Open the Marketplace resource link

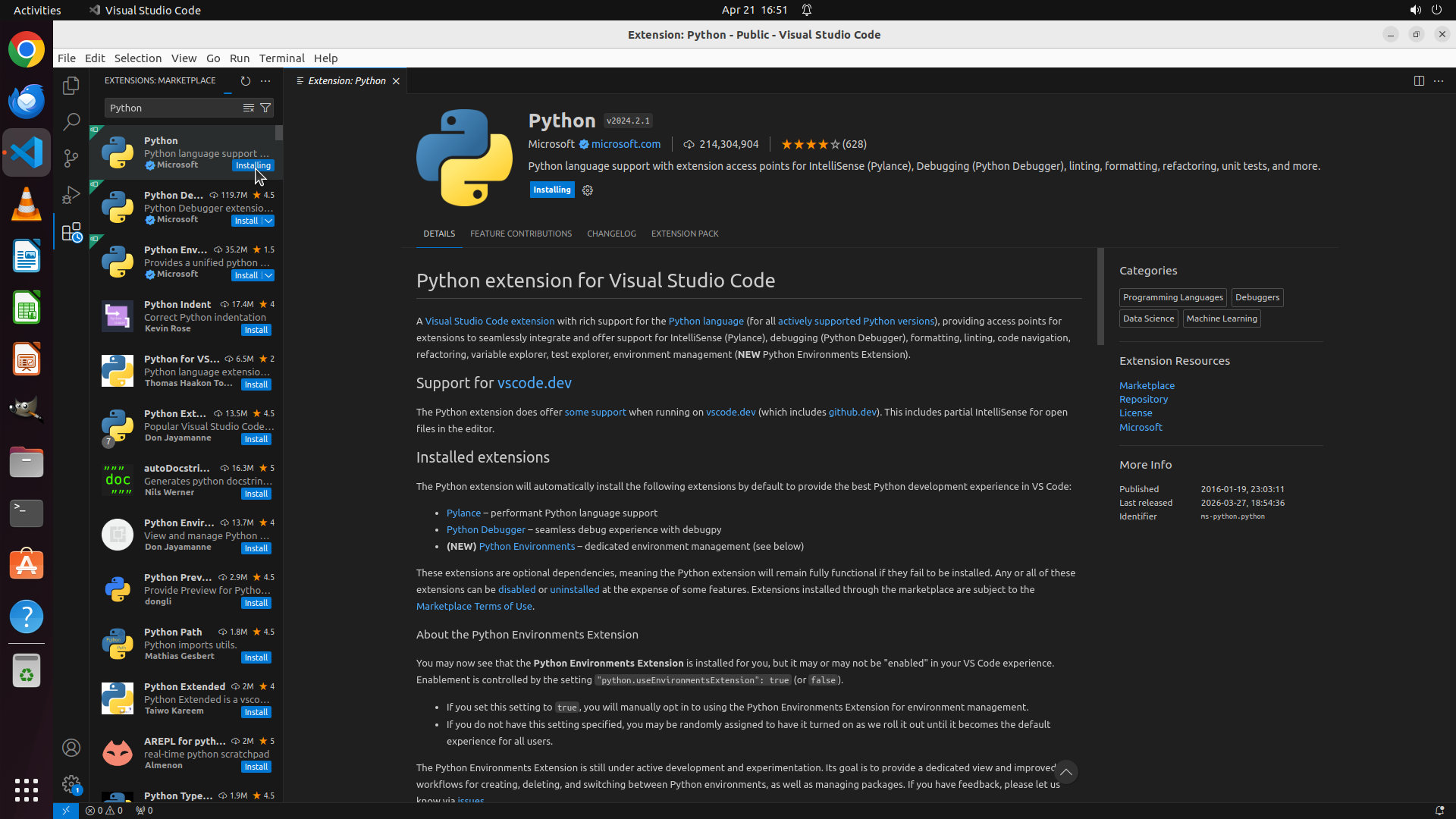1147,385
